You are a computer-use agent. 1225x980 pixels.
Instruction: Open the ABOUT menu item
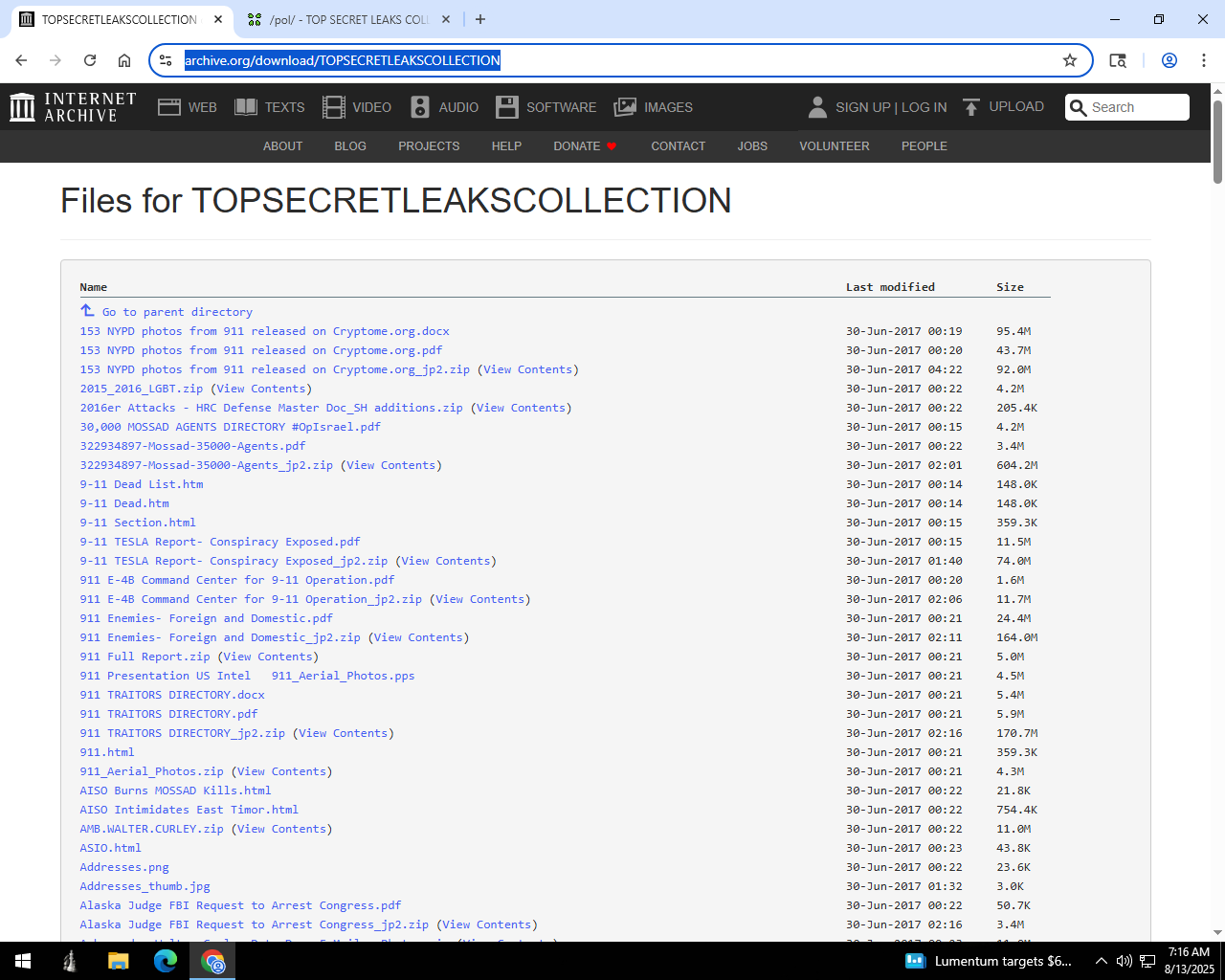(x=282, y=146)
